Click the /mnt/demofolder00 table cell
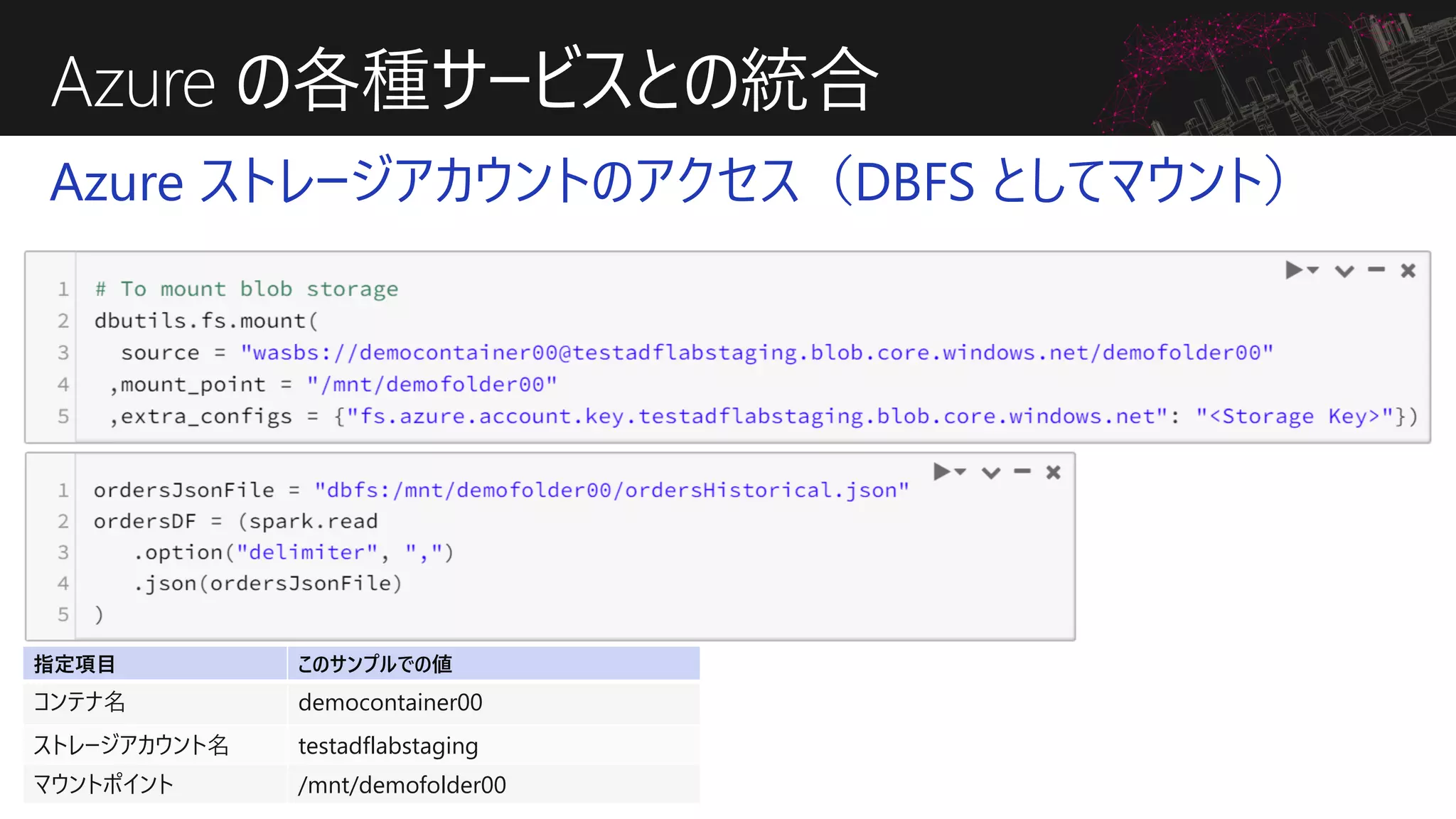1456x819 pixels. 494,784
